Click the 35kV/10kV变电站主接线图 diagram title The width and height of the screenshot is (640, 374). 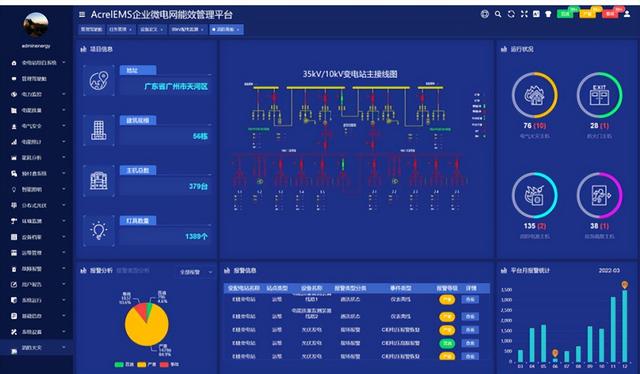[350, 74]
